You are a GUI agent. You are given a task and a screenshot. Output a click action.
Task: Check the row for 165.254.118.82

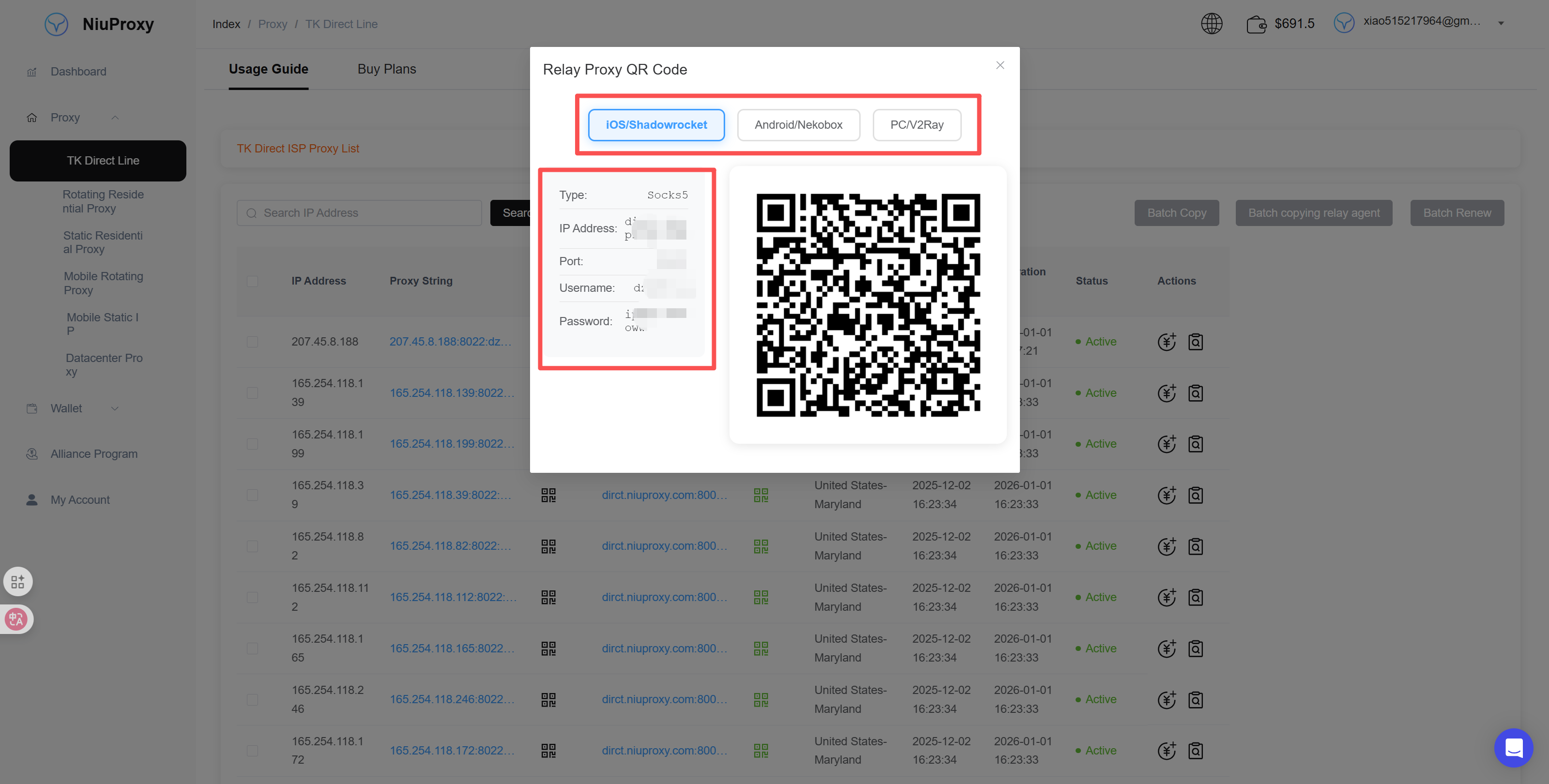253,546
